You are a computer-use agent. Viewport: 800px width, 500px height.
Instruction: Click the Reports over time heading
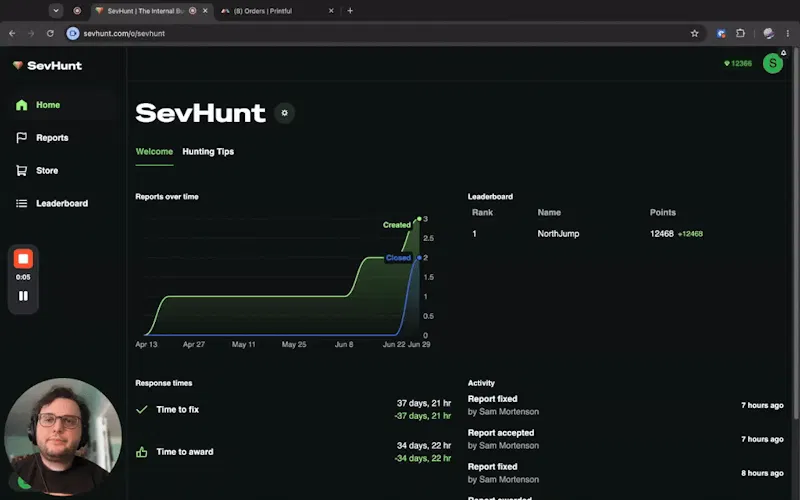coord(167,196)
